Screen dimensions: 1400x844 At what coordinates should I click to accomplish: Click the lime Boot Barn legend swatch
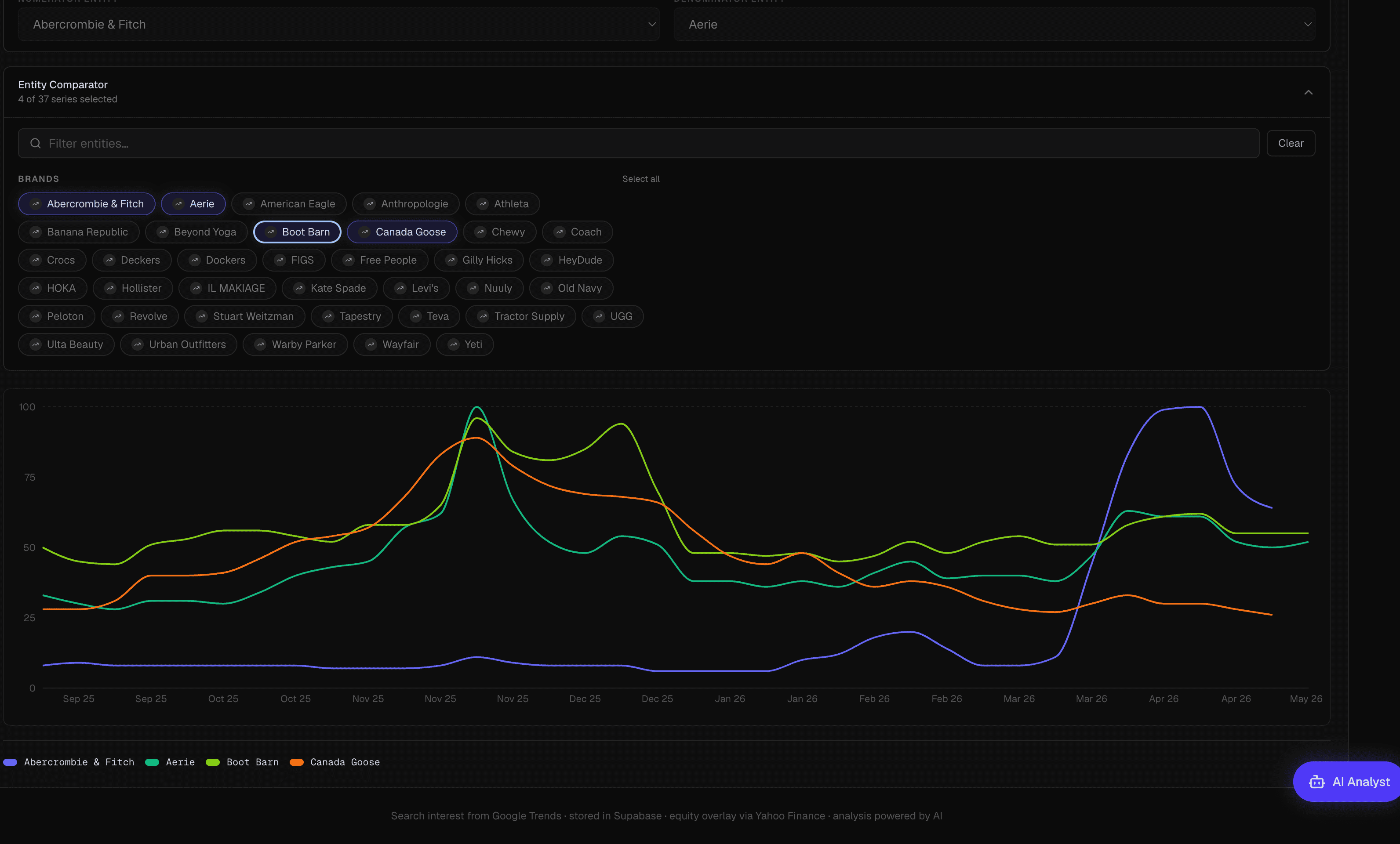click(x=212, y=762)
